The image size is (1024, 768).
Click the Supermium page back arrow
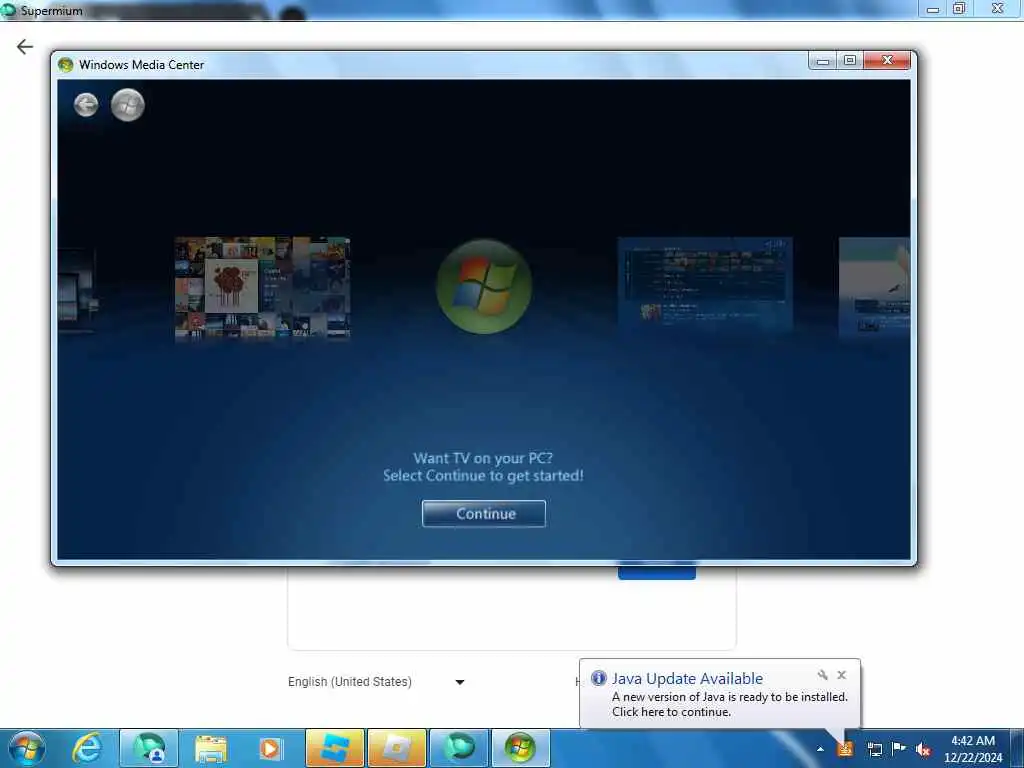pos(25,46)
